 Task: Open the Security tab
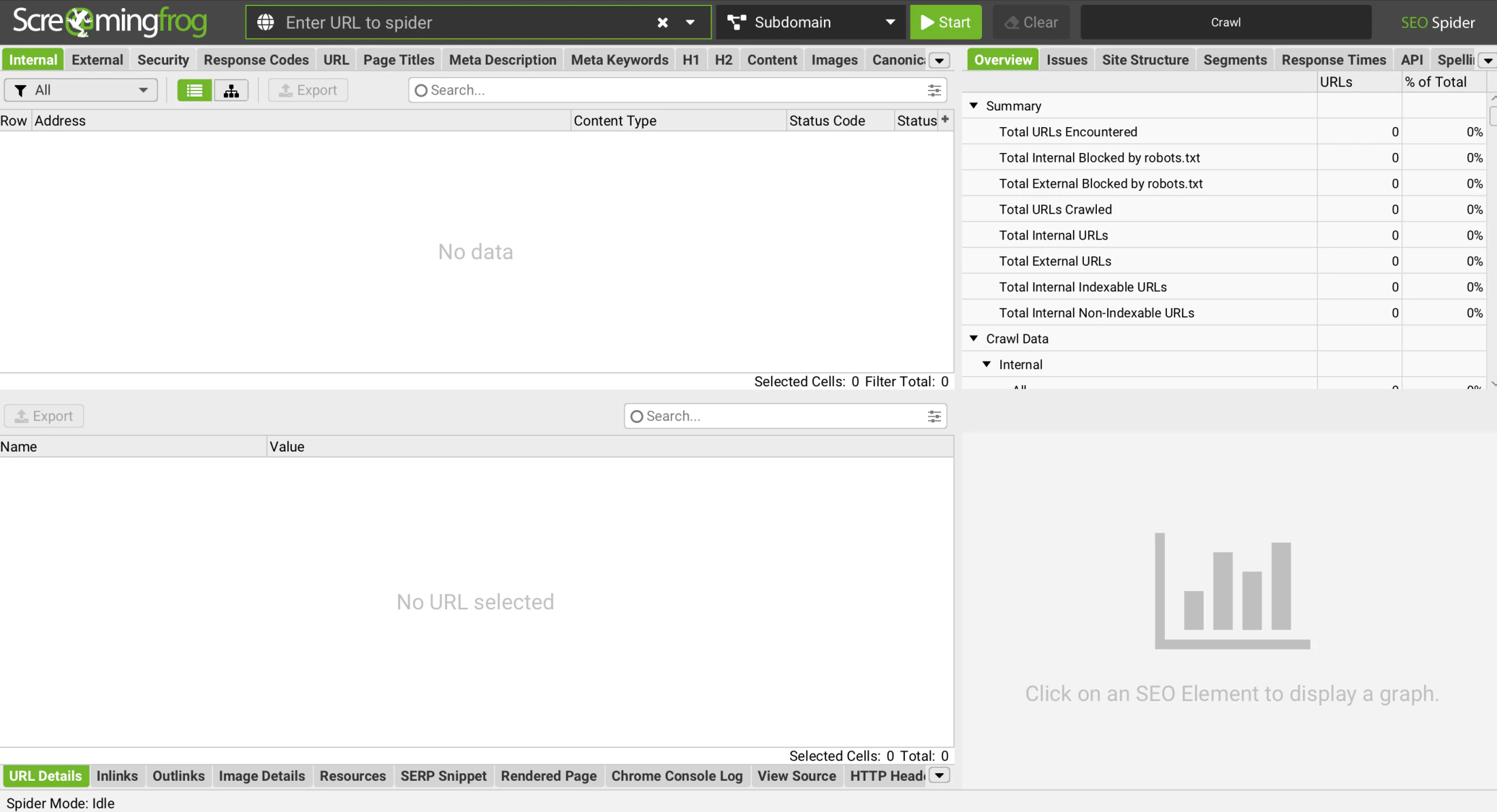(163, 60)
